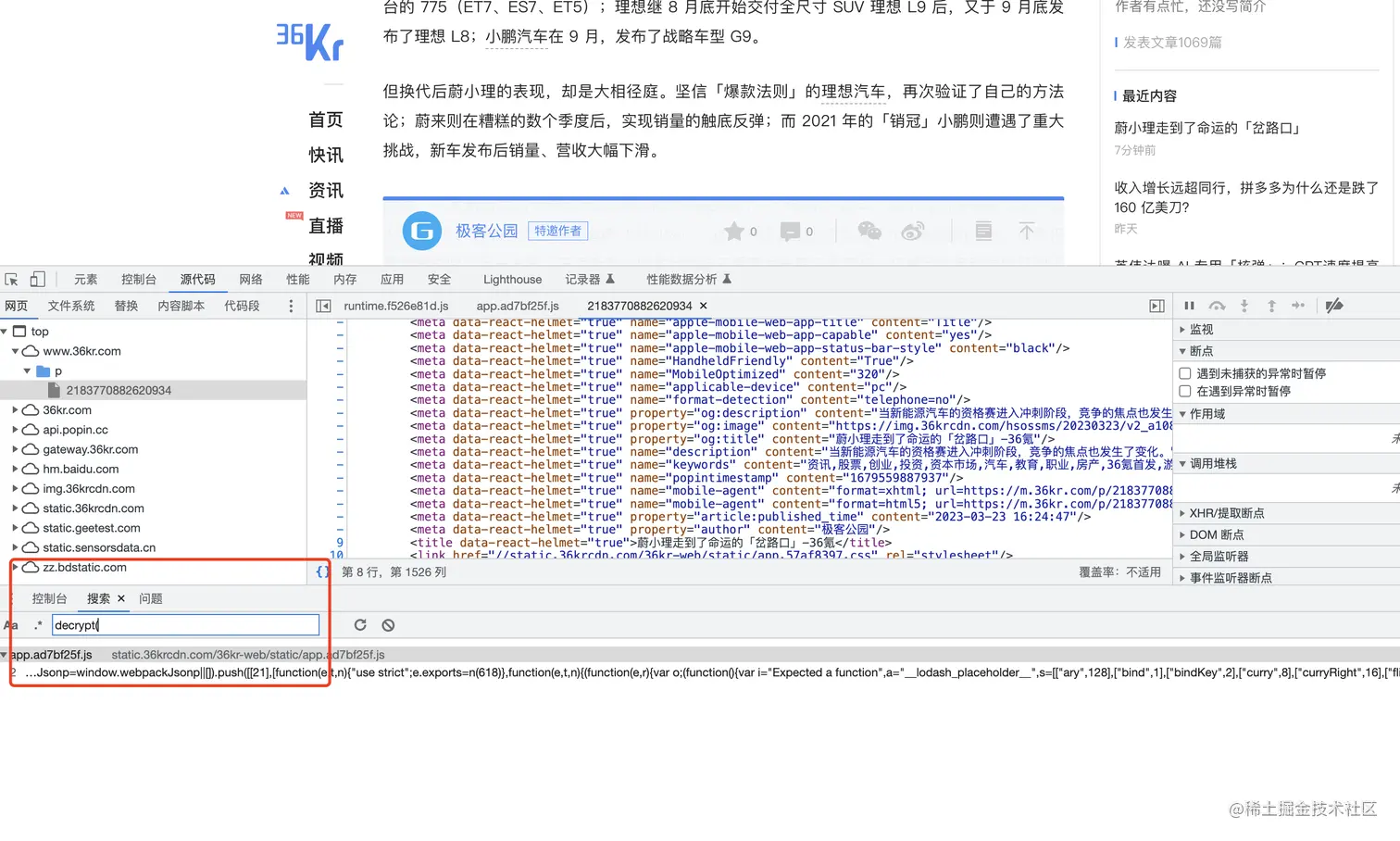Open the 极客公园 author link

pyautogui.click(x=486, y=231)
